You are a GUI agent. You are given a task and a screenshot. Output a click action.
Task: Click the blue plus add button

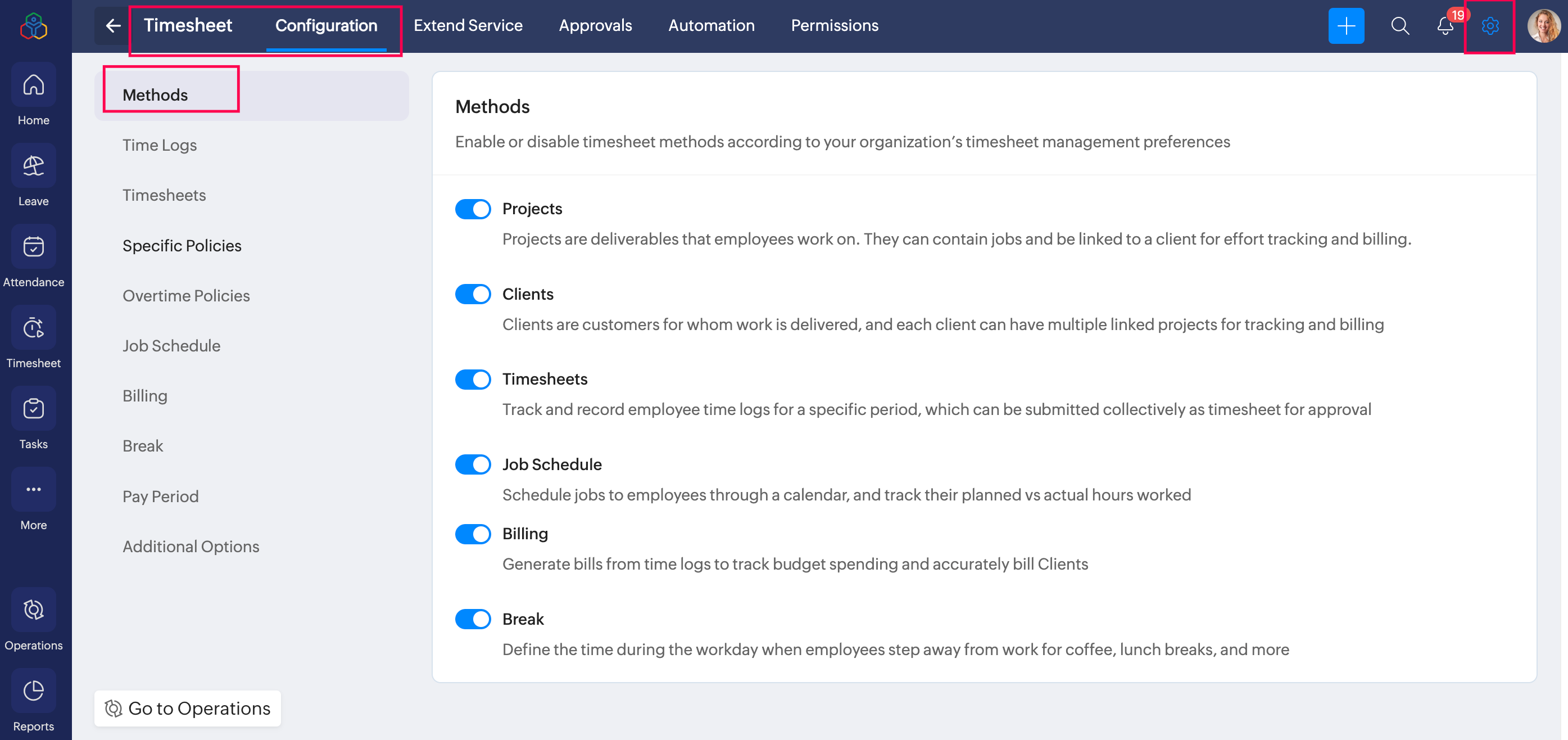point(1346,25)
